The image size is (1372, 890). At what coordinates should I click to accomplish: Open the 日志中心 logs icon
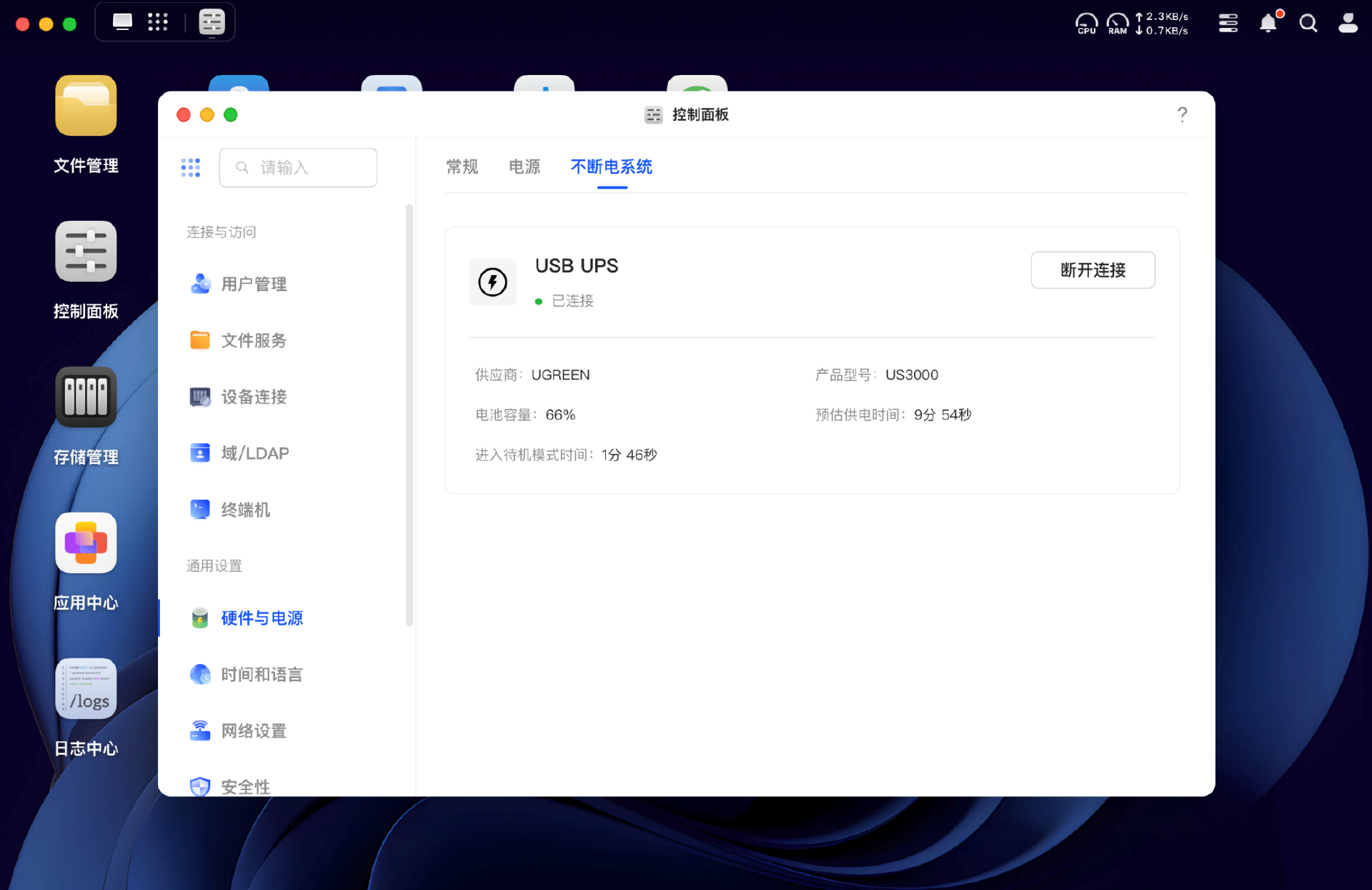[x=86, y=689]
